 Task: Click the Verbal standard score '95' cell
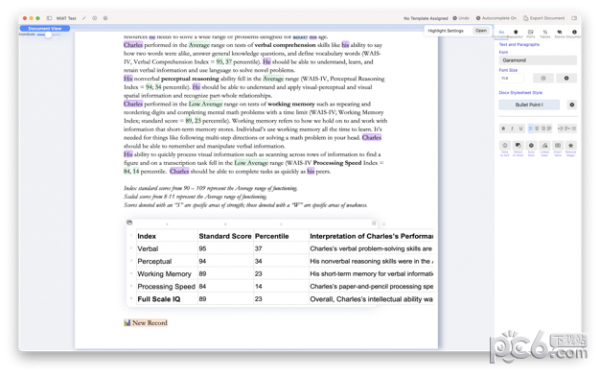tap(225, 249)
